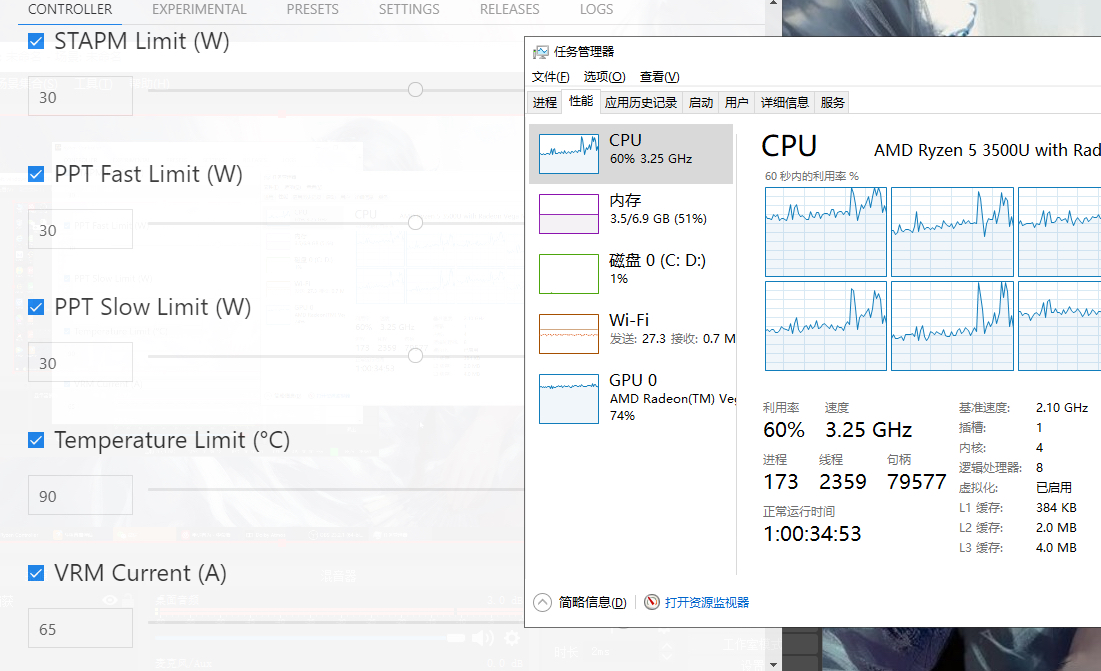Select the CPU item in performance sidebar
Image resolution: width=1101 pixels, height=671 pixels.
click(631, 154)
